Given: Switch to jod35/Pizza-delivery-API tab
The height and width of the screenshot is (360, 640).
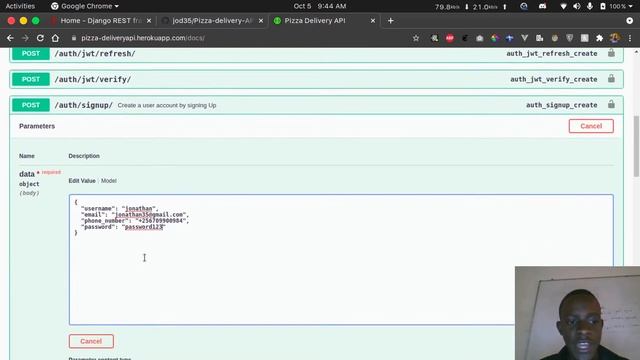Looking at the screenshot, I should pos(212,20).
